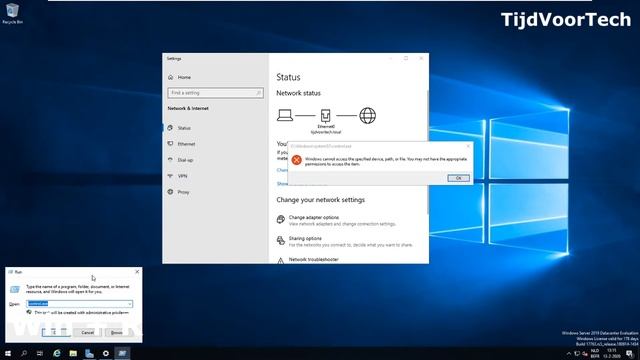Screen dimensions: 640x360
Task: Click the Find a setting search box
Action: click(x=216, y=93)
